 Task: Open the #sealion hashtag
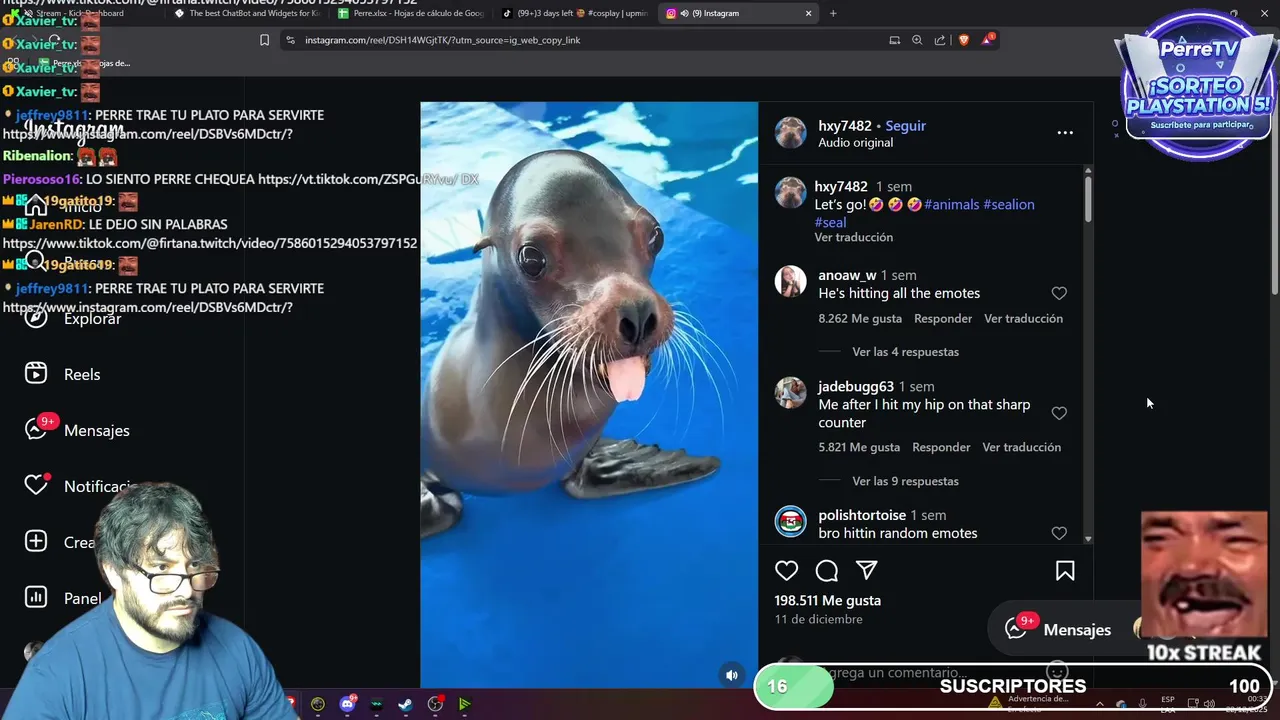1009,204
